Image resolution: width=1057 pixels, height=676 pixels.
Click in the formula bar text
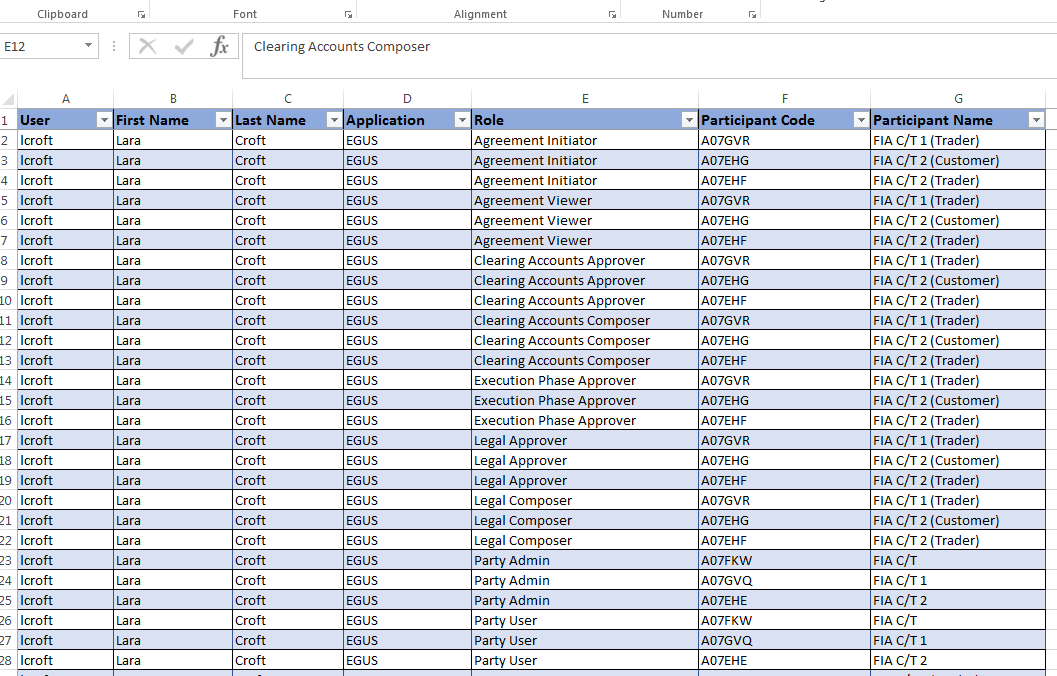tap(342, 47)
